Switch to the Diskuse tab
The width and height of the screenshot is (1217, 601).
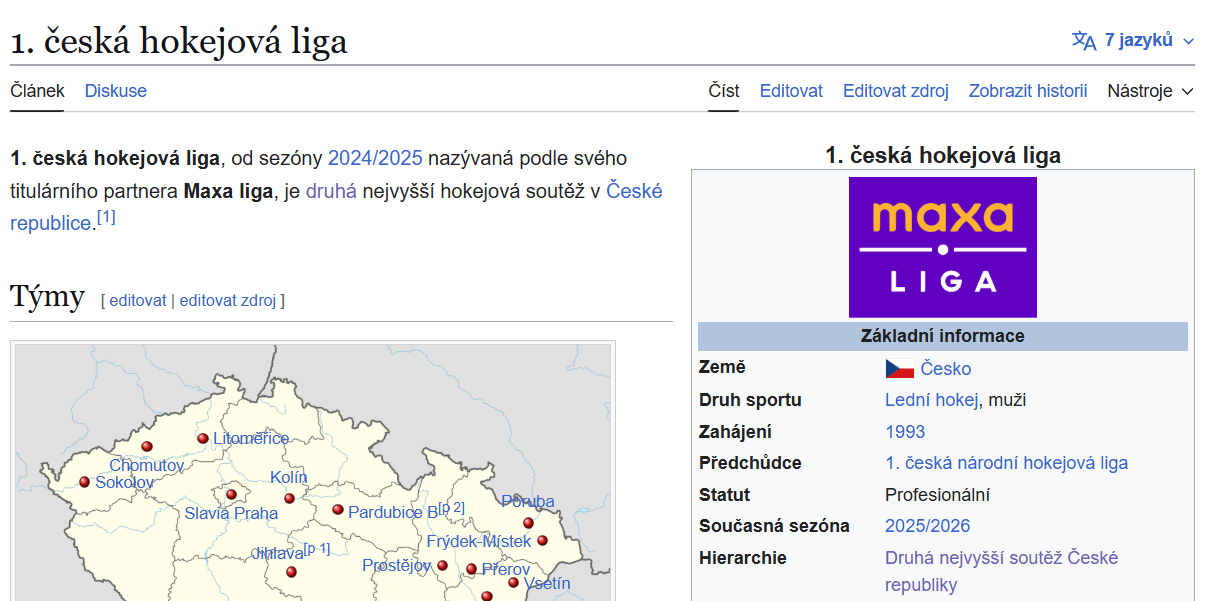point(115,91)
